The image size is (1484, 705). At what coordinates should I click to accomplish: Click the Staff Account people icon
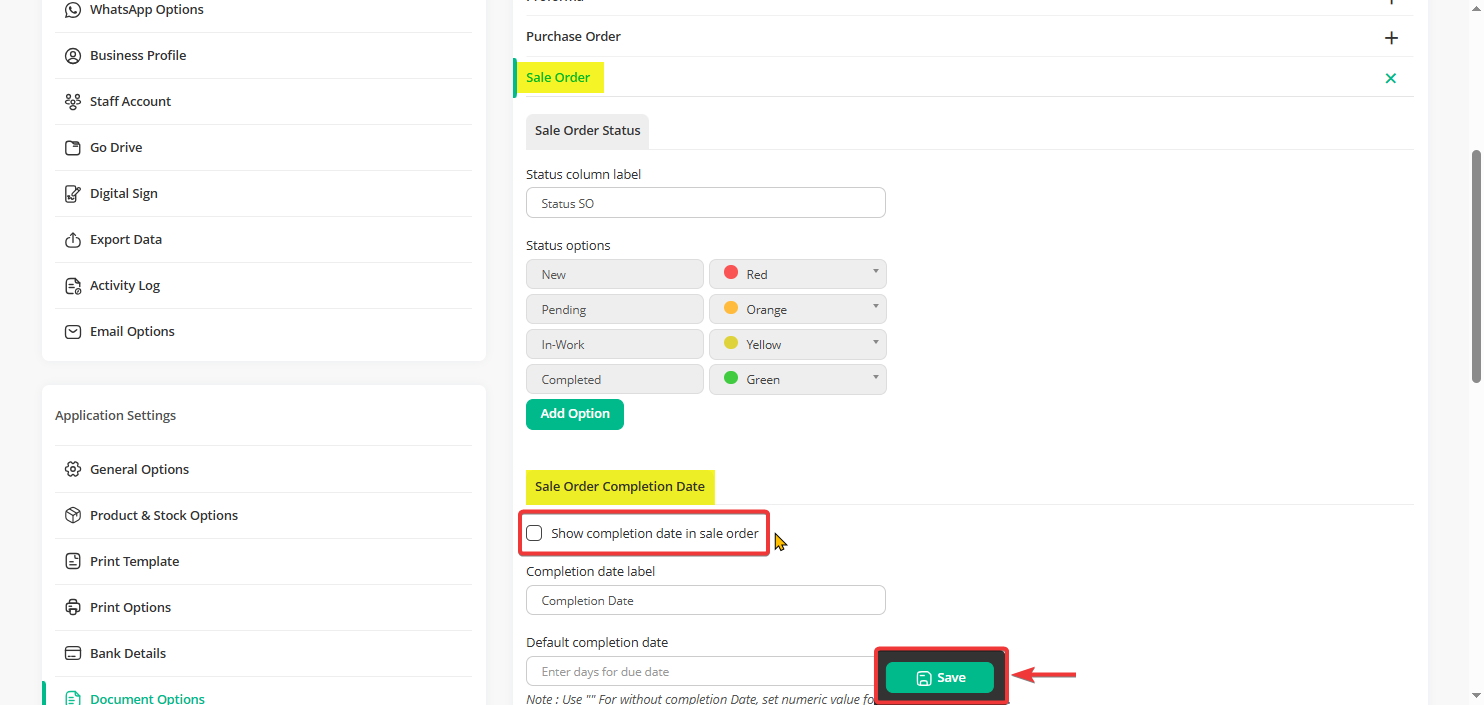tap(72, 102)
